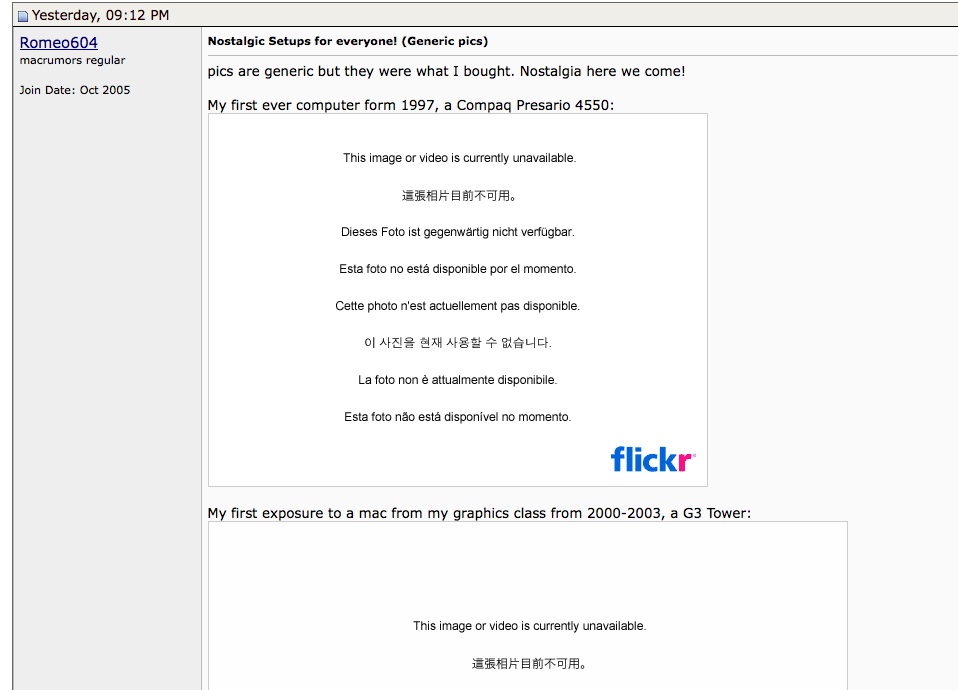Click the macrumors regular user title
This screenshot has width=958, height=690.
[72, 60]
